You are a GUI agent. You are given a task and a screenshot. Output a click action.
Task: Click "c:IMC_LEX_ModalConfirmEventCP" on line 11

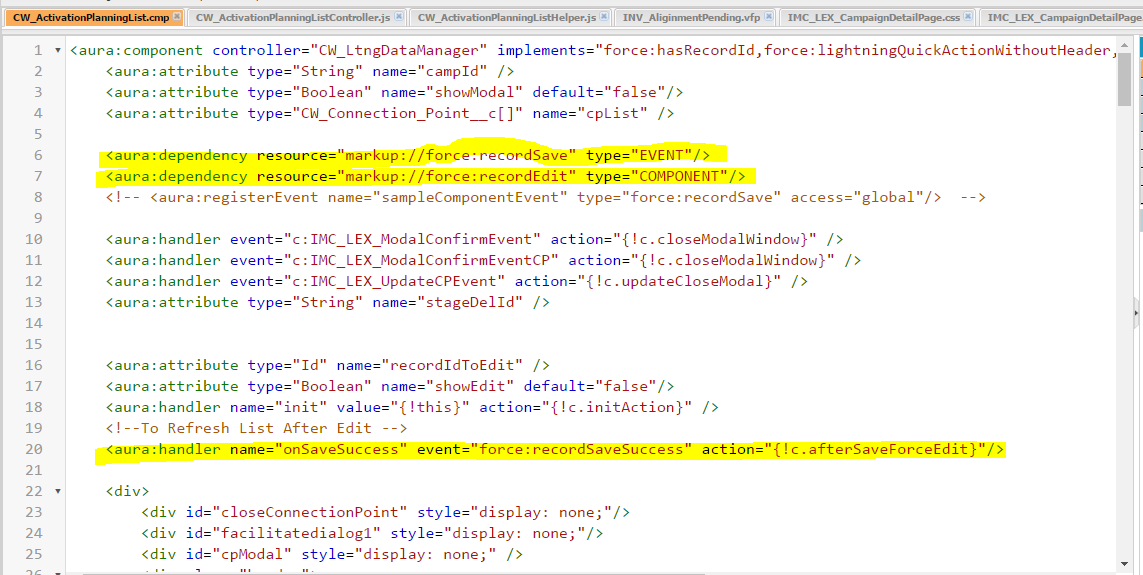[x=425, y=260]
